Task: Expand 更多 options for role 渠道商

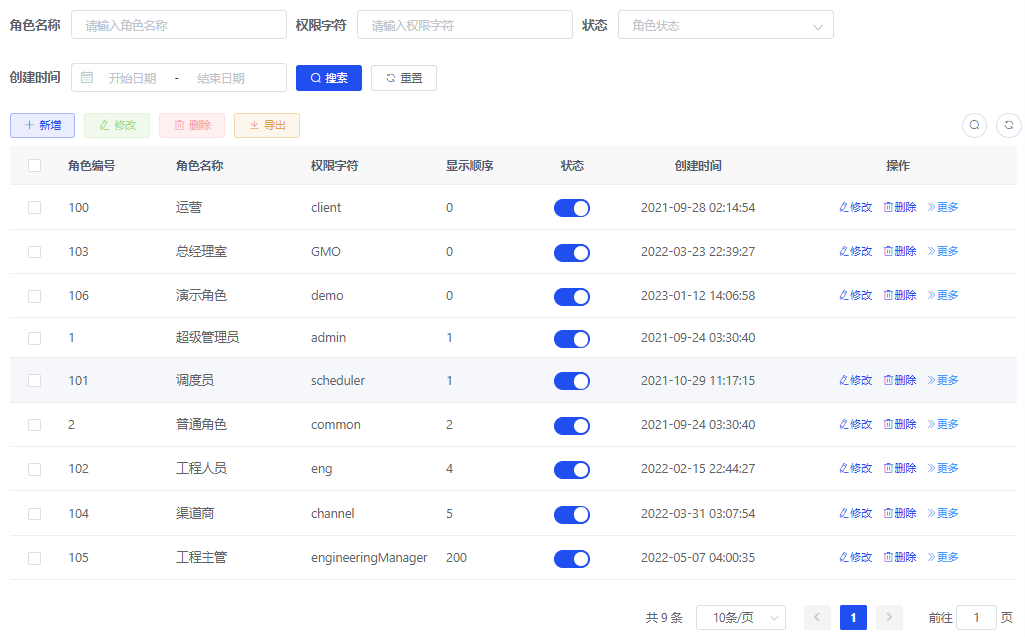Action: [x=943, y=514]
